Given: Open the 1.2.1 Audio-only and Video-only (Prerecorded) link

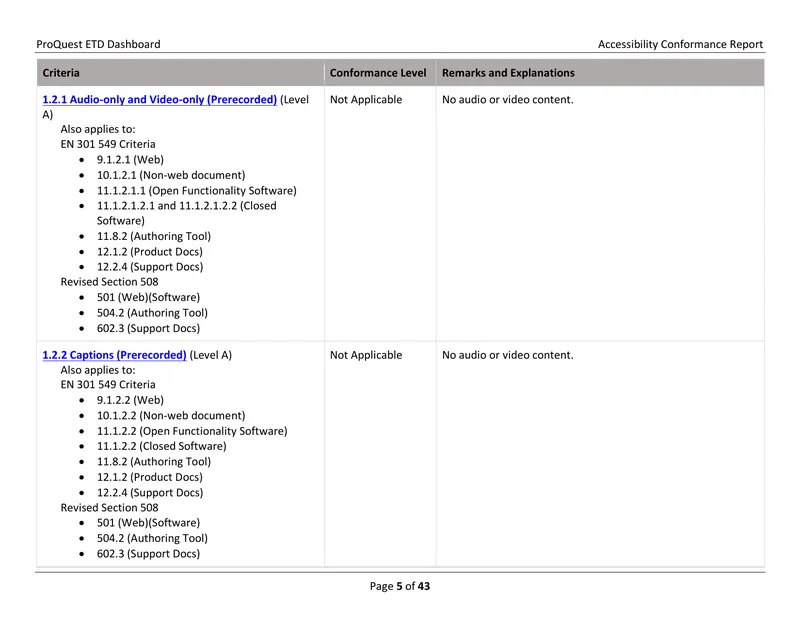Looking at the screenshot, I should pyautogui.click(x=159, y=100).
